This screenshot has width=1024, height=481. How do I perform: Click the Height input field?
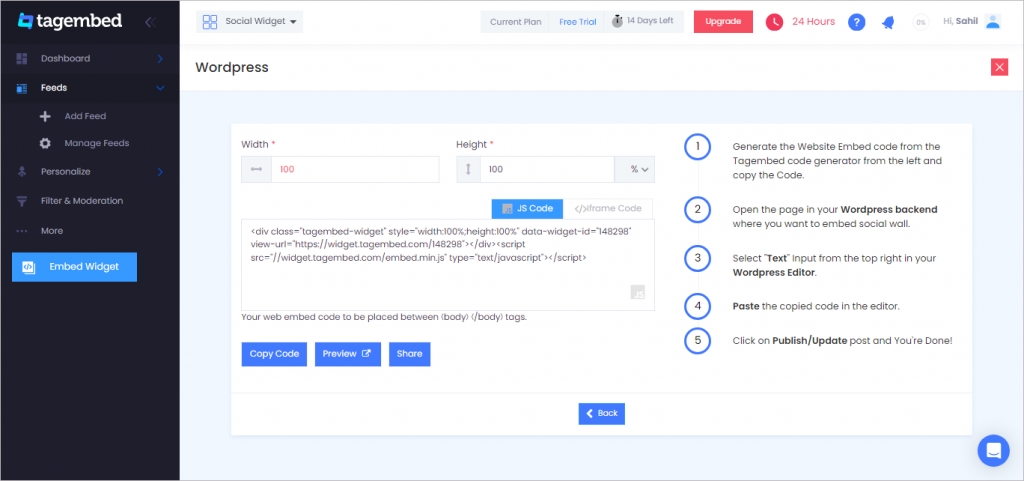(x=547, y=169)
